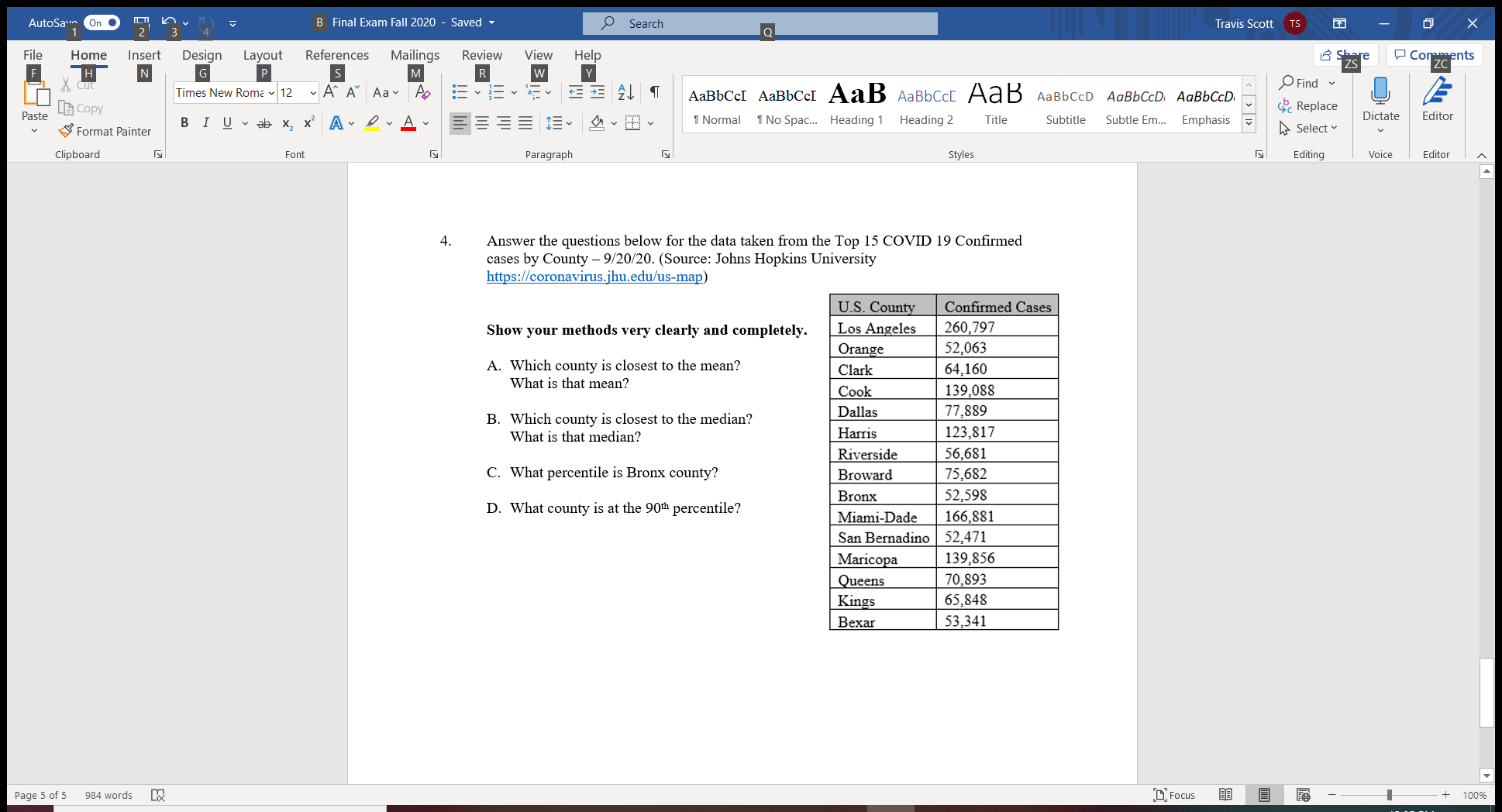Select the bulleted list icon
This screenshot has width=1502, height=812.
click(x=459, y=92)
